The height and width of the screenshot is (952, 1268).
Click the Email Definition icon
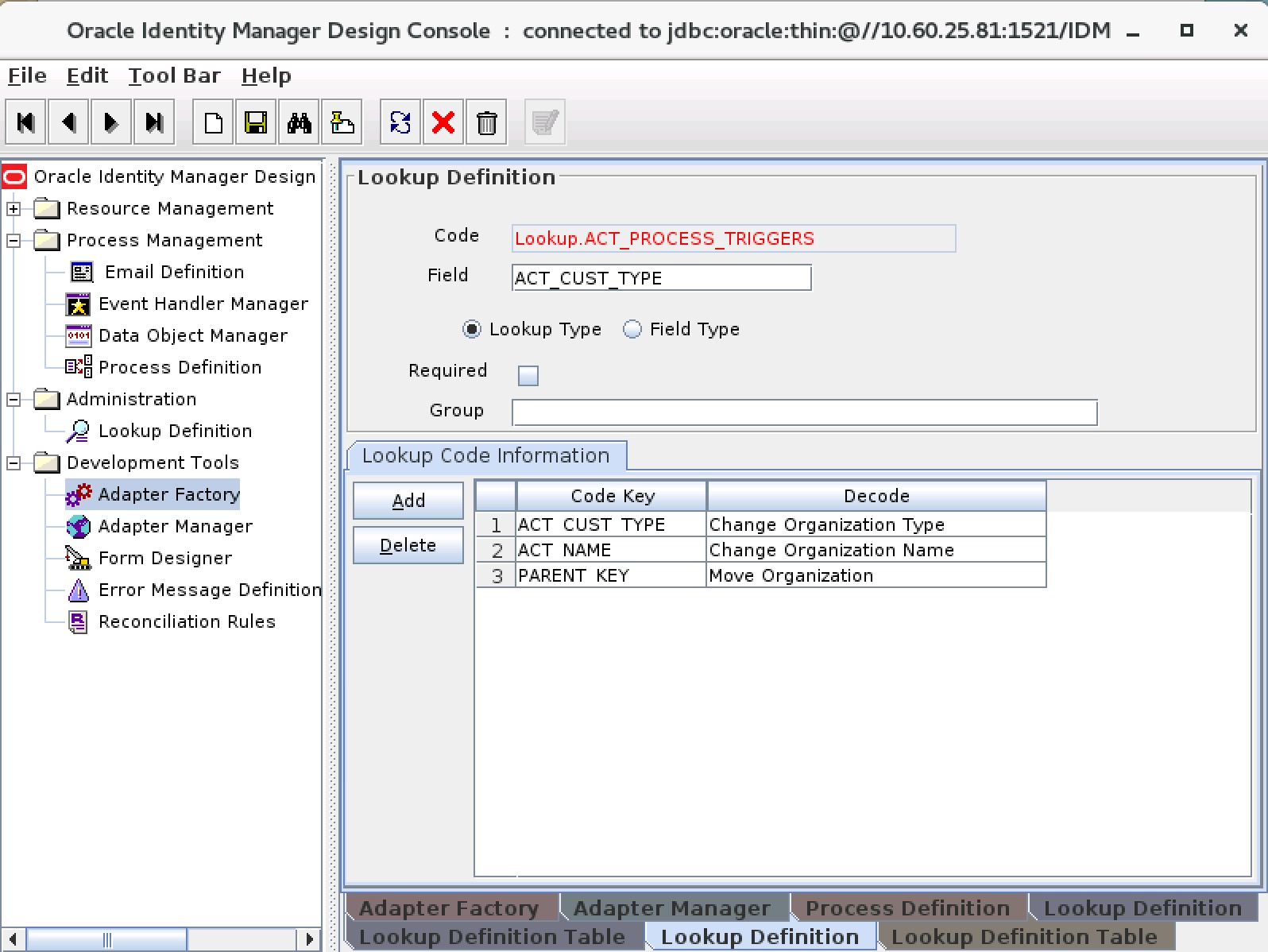(81, 272)
